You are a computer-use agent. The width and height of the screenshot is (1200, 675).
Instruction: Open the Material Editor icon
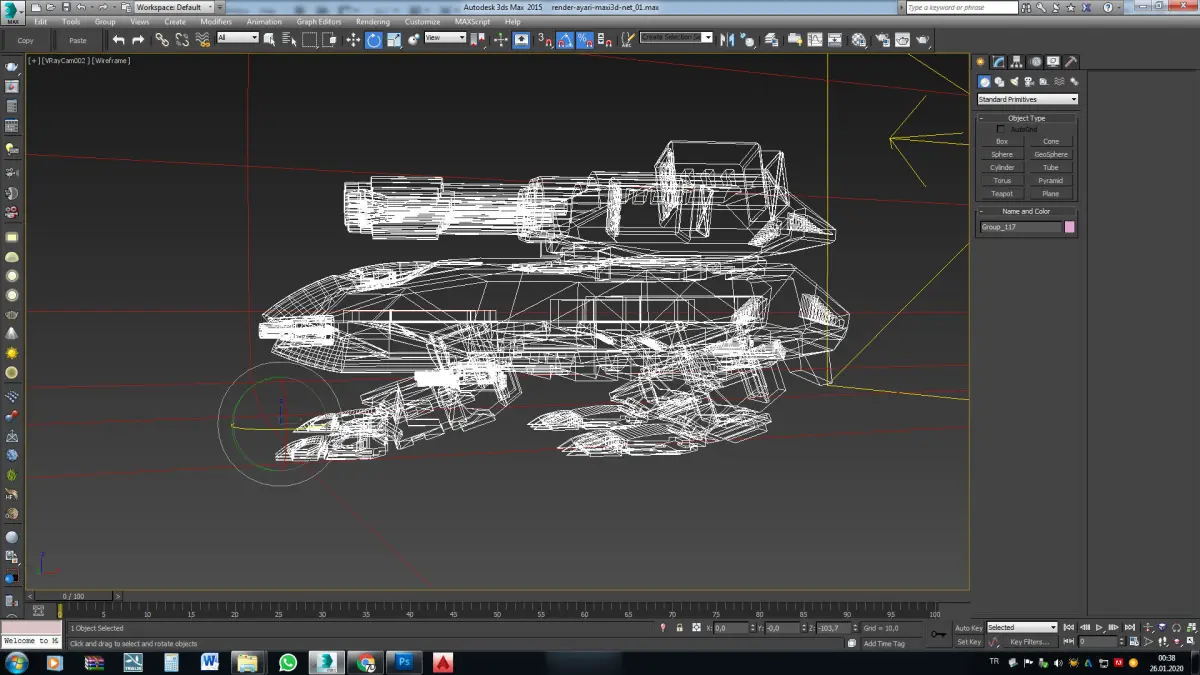(x=859, y=40)
